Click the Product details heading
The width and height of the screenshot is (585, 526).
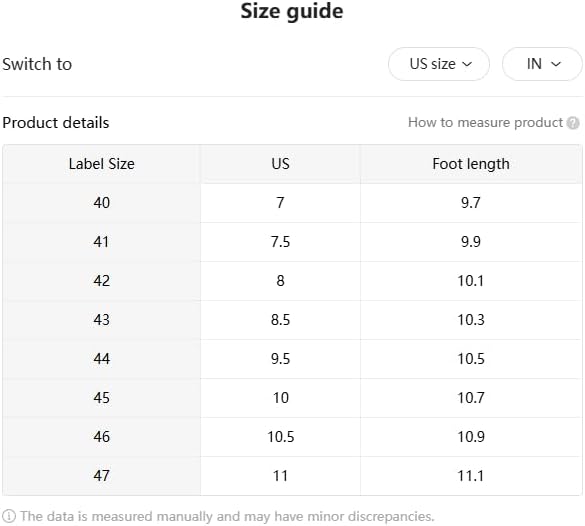[x=56, y=123]
